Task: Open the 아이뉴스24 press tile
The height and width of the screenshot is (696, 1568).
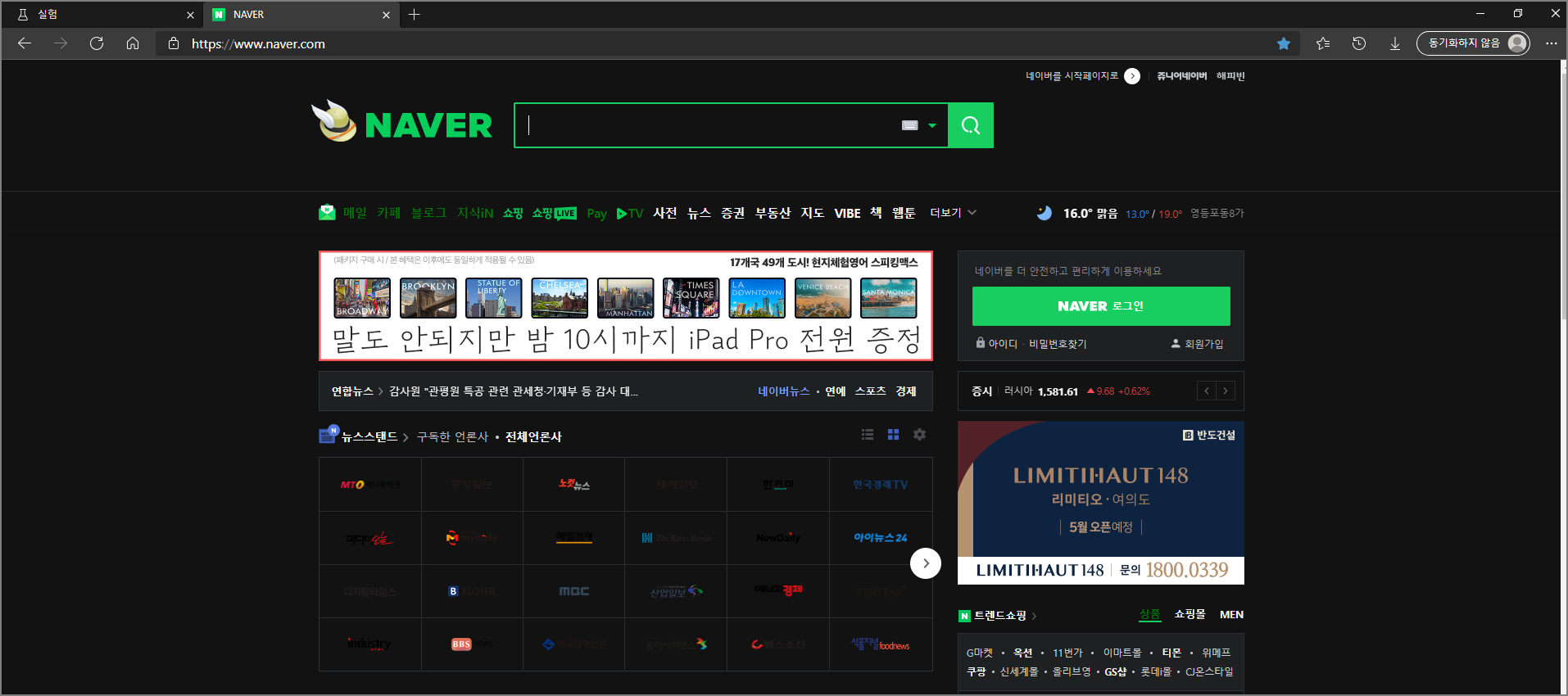Action: [881, 538]
